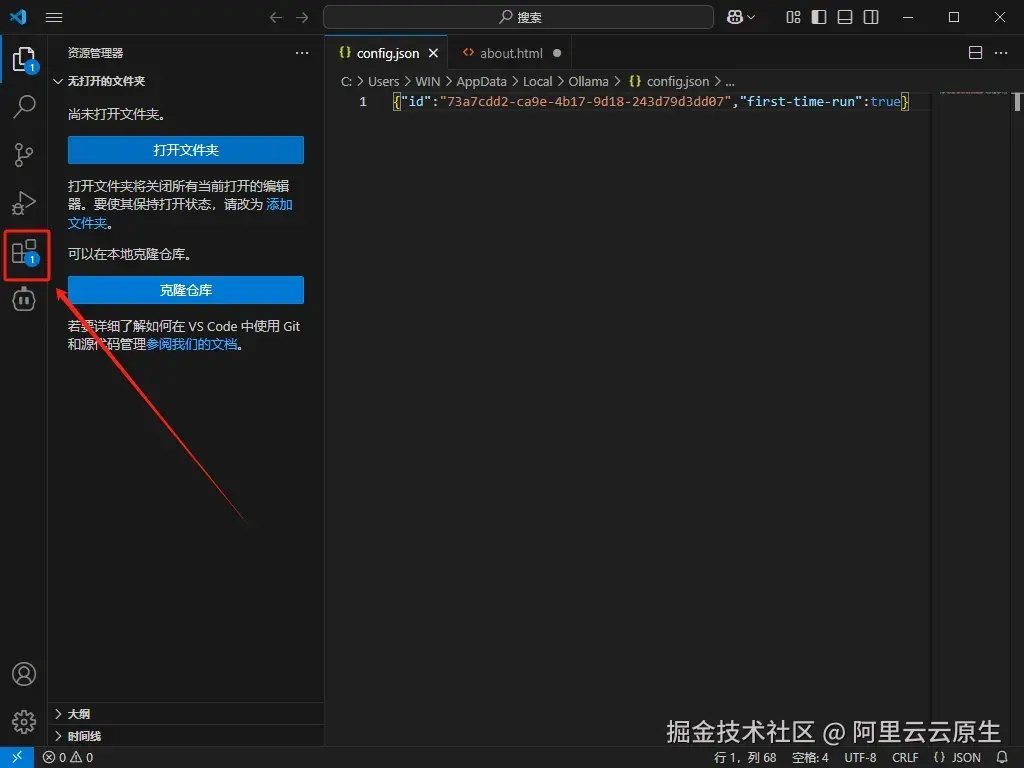
Task: Change encoding via UTF-8 in status bar
Action: tap(860, 758)
